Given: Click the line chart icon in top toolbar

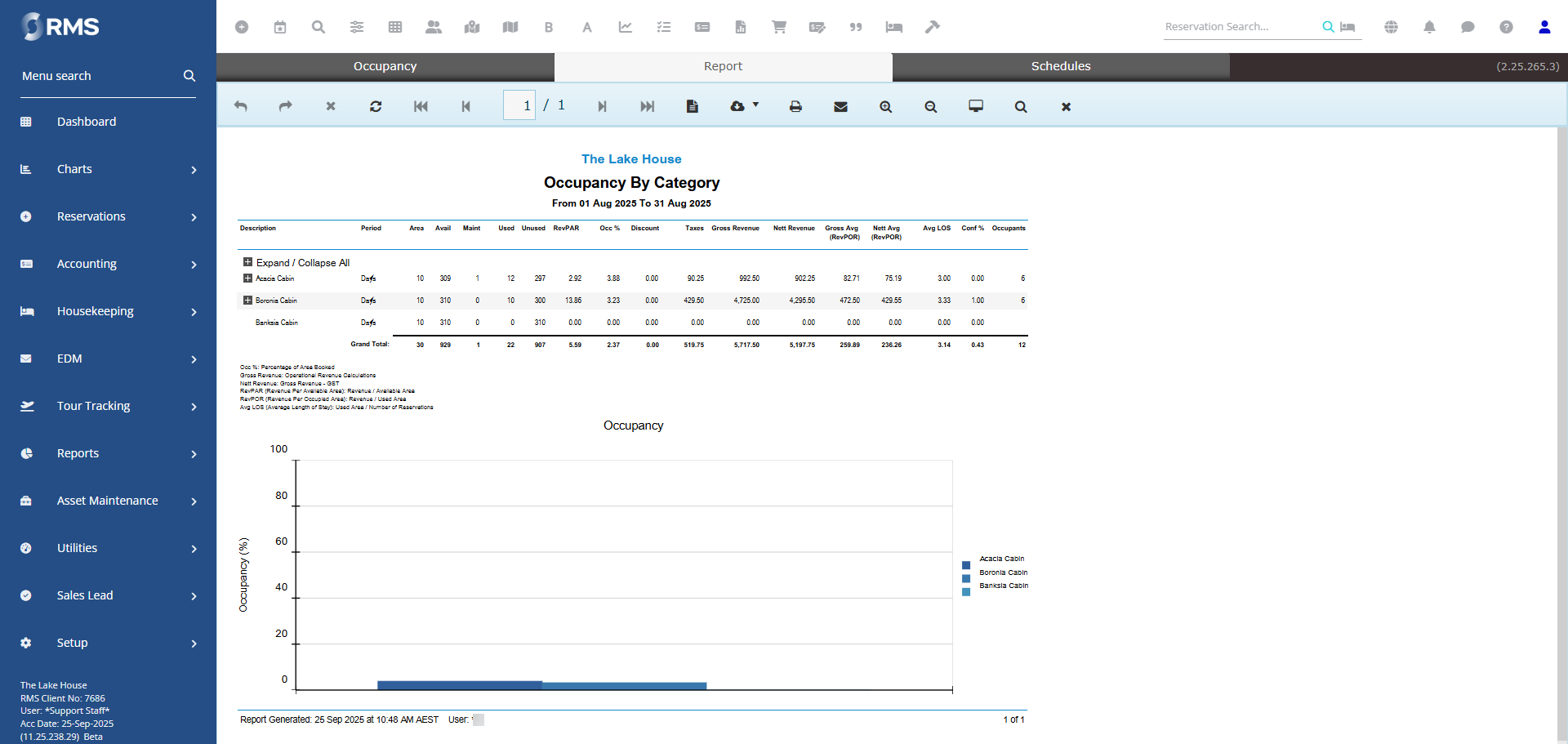Looking at the screenshot, I should 626,27.
